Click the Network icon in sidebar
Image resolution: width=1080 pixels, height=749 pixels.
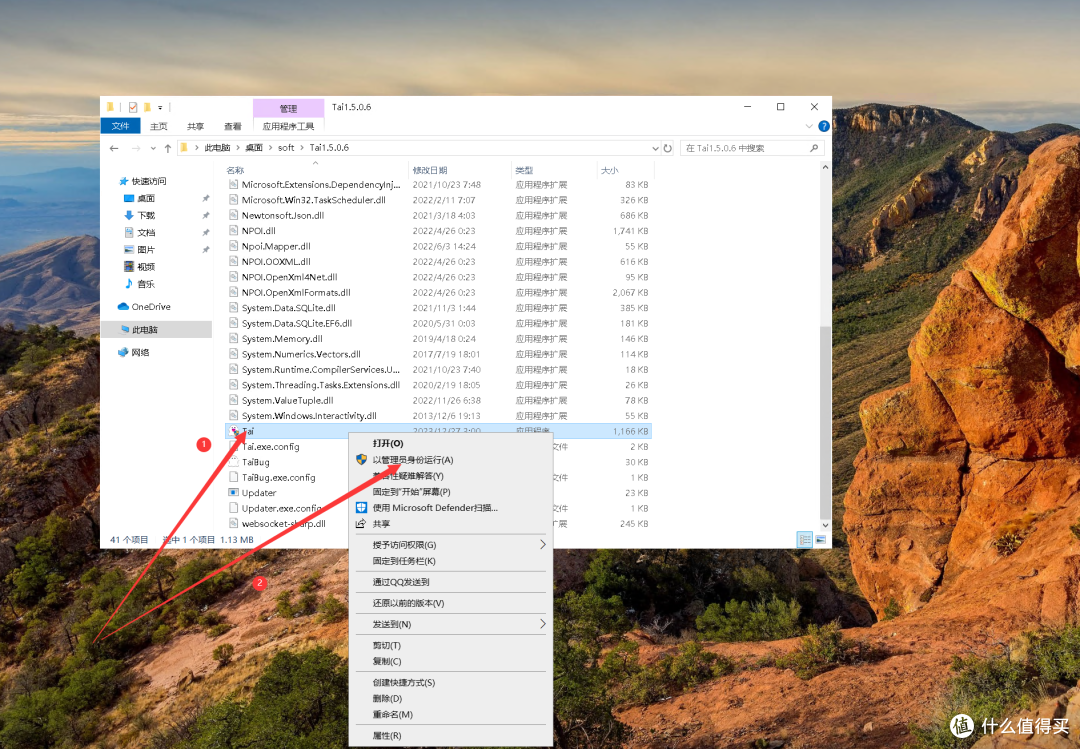coord(123,352)
